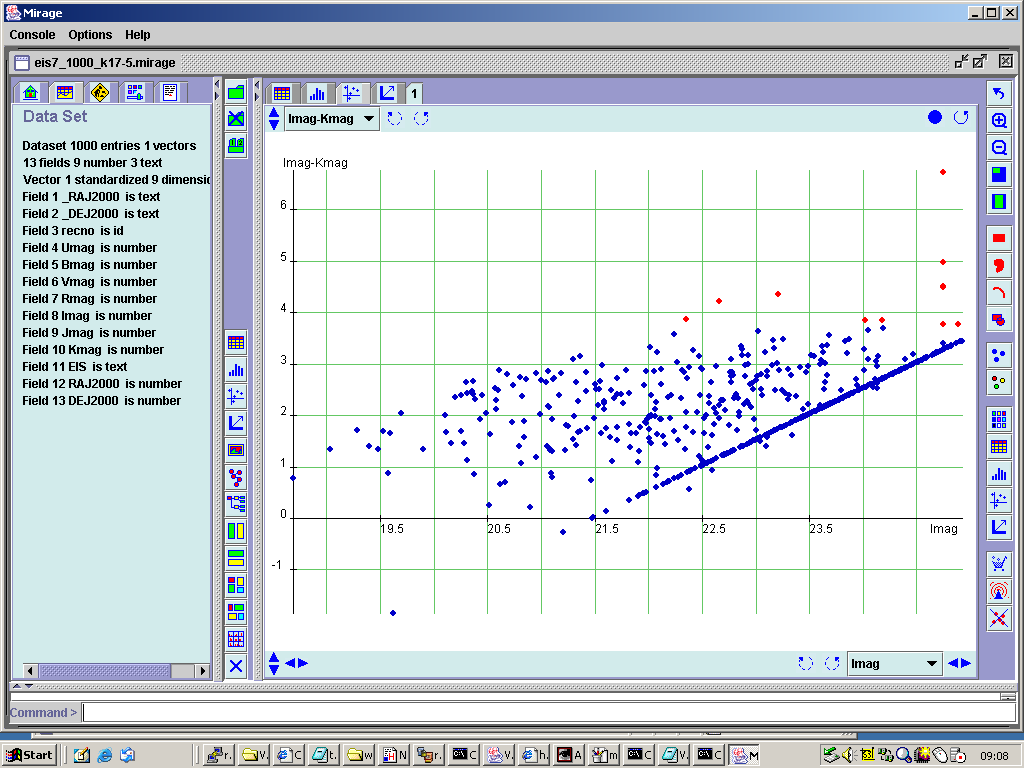Click the tree diagram icon in left toolbar
The image size is (1024, 768).
(236, 503)
